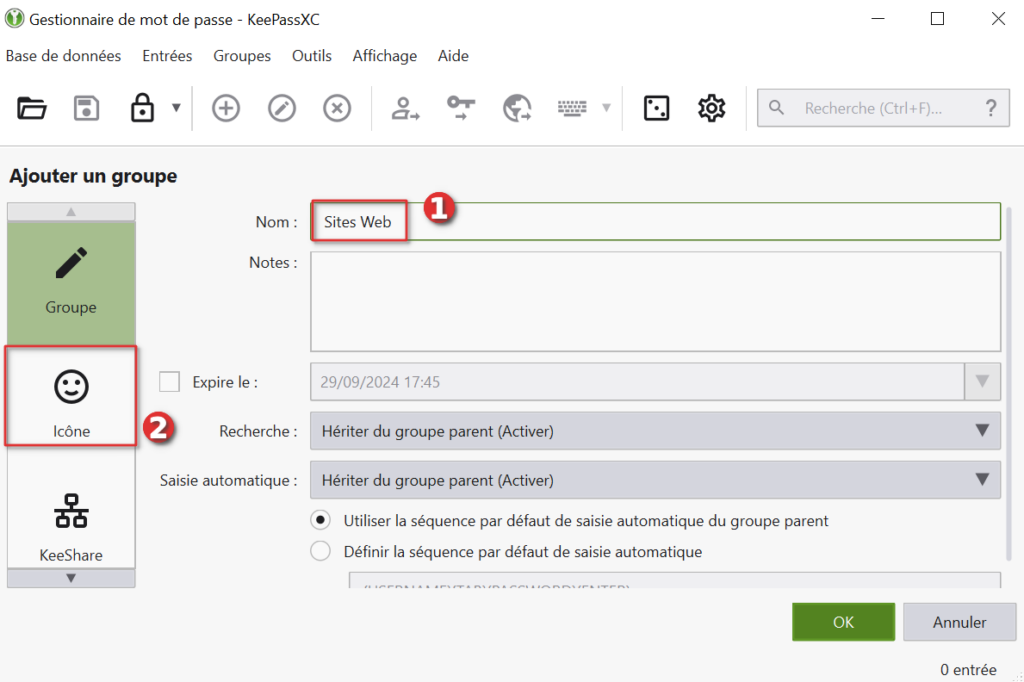Click the edit entry pencil icon

282,108
